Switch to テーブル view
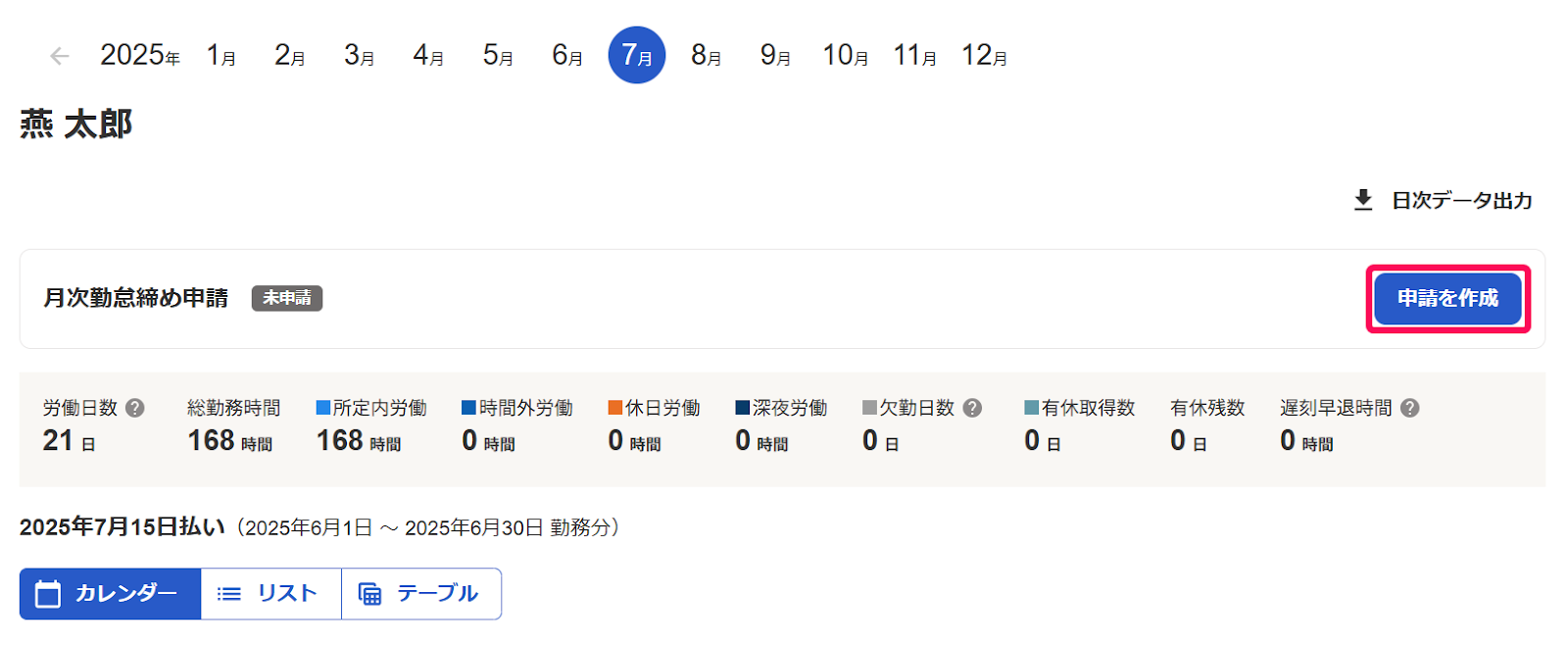Image resolution: width=1568 pixels, height=646 pixels. [x=421, y=594]
